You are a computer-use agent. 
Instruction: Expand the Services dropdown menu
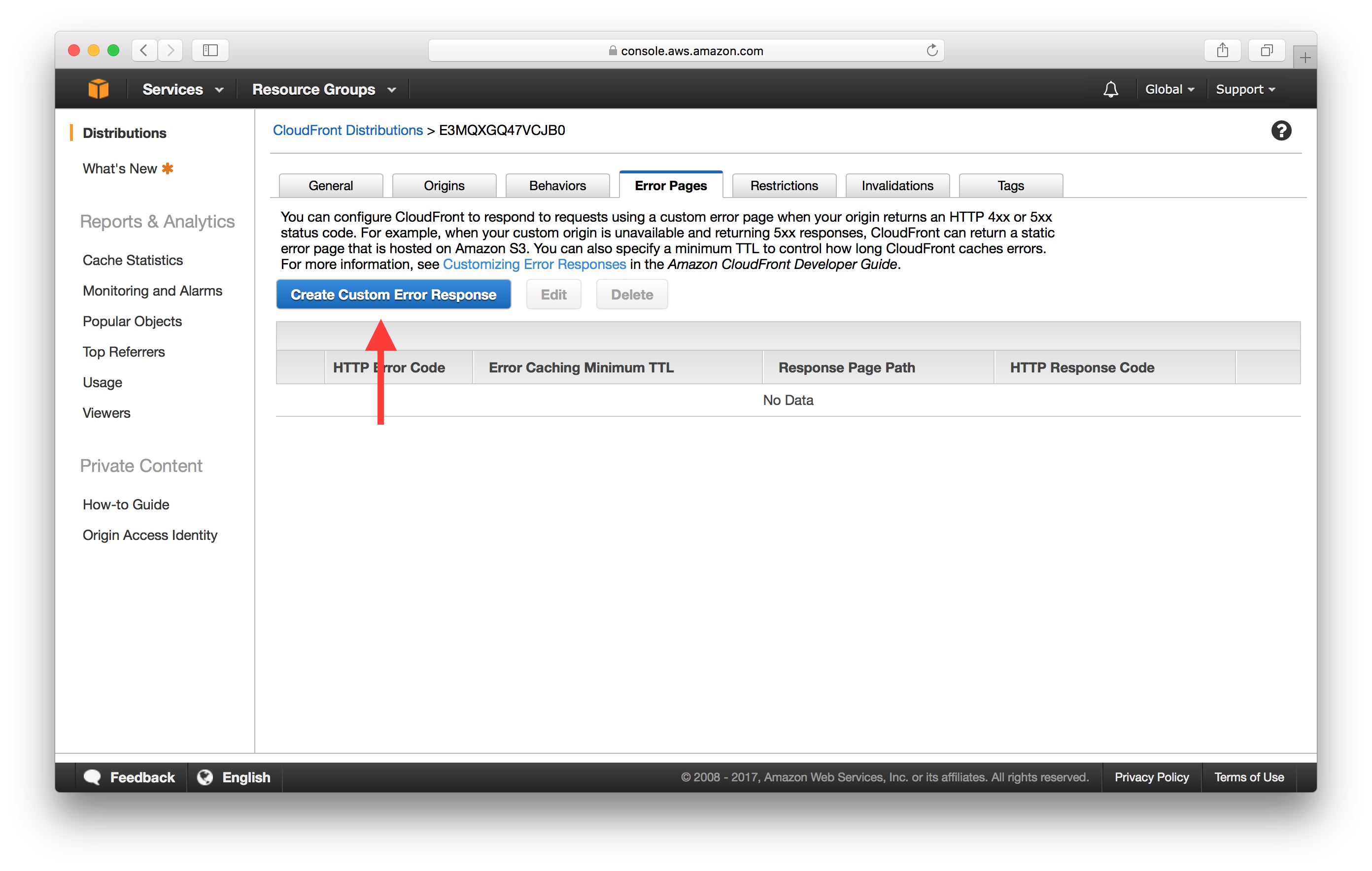(182, 90)
